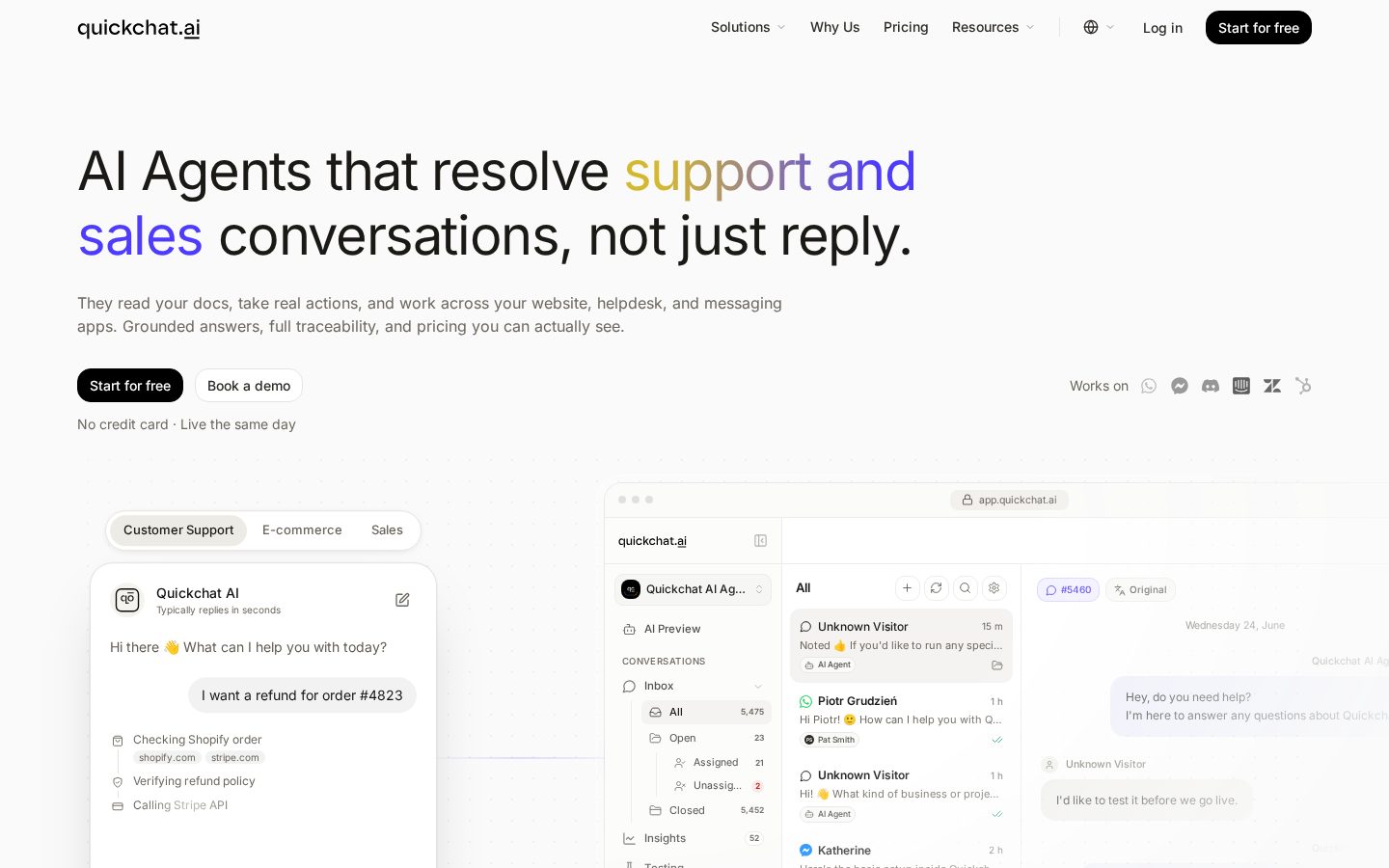
Task: Click the search icon in conversation list toolbar
Action: [x=965, y=588]
